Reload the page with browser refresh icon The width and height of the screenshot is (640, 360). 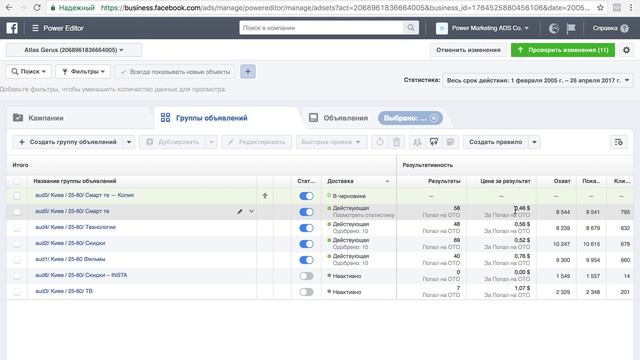pyautogui.click(x=37, y=8)
